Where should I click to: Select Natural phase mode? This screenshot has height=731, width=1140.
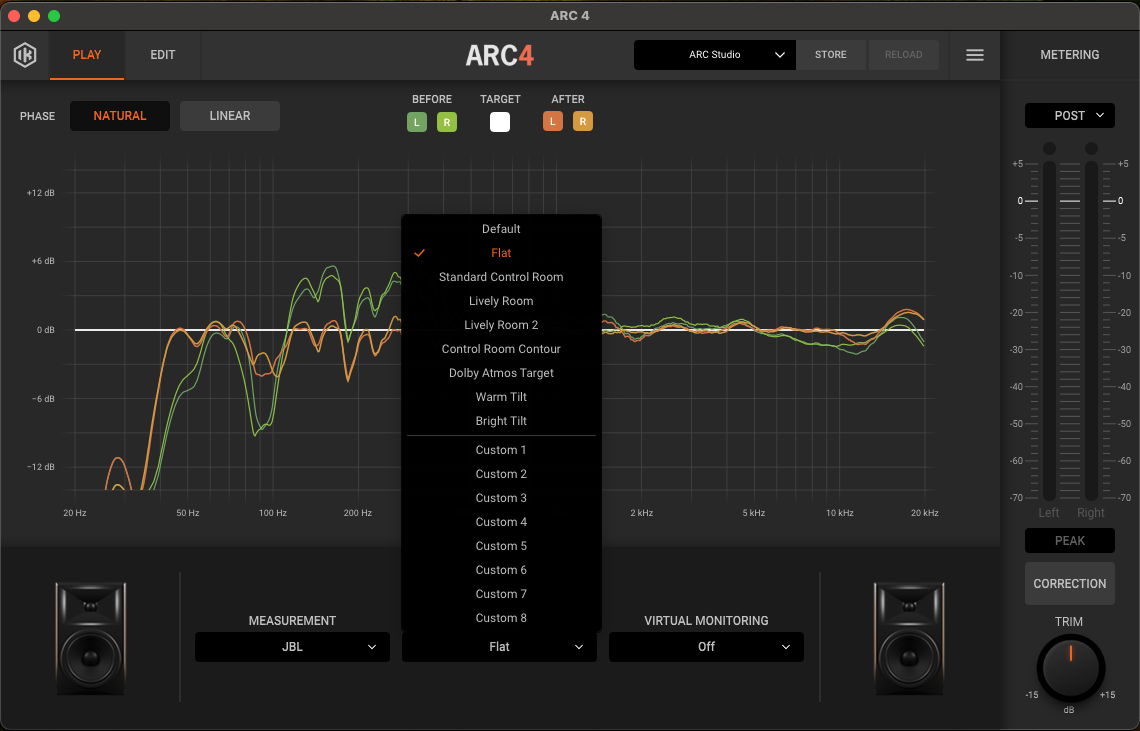tap(120, 116)
